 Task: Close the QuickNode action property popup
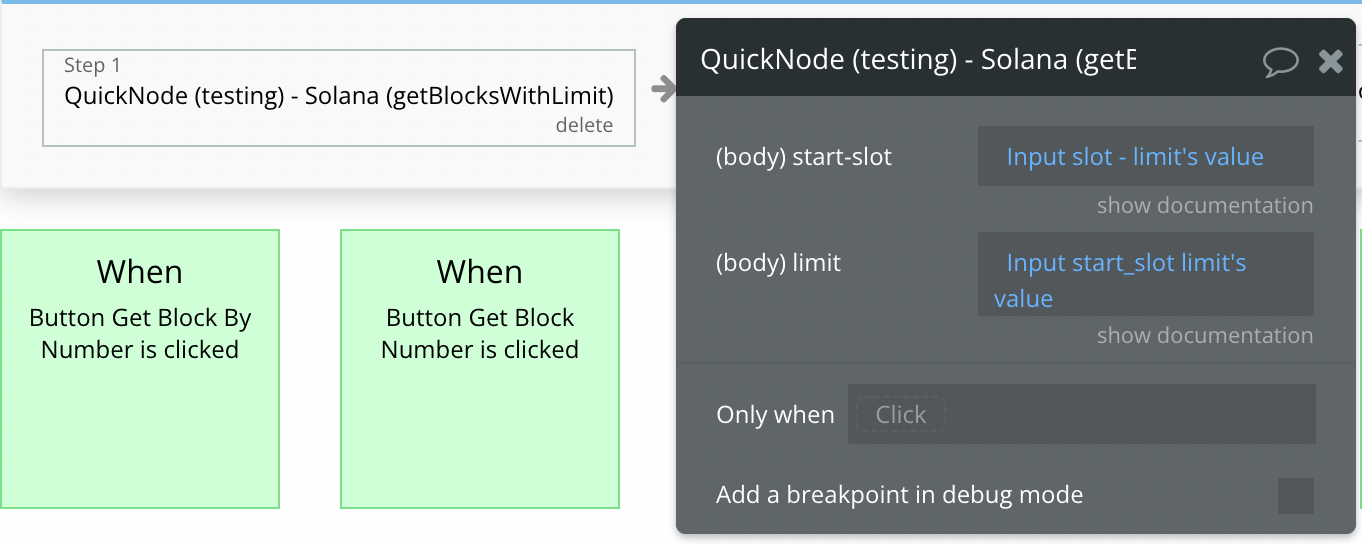(1331, 62)
